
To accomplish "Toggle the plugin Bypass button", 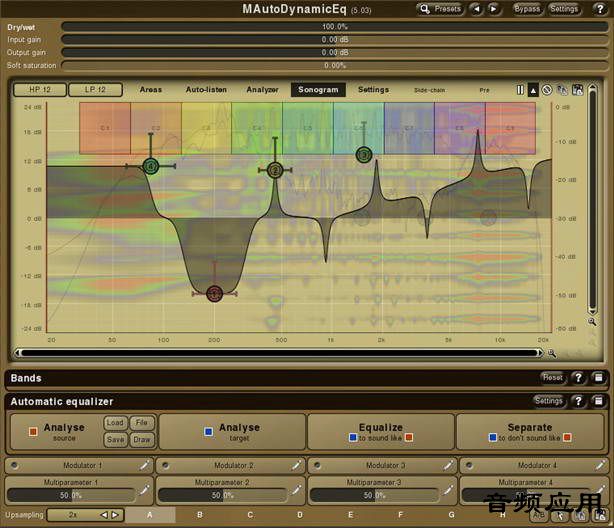I will [x=527, y=9].
